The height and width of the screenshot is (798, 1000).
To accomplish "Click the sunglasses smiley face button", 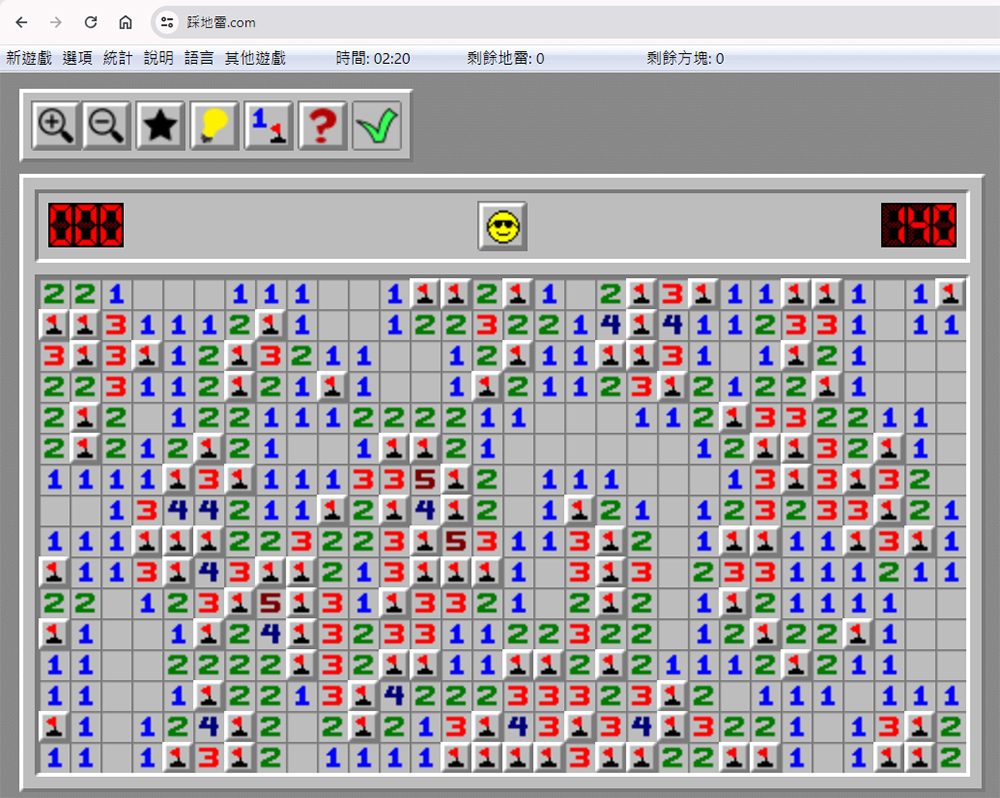I will (503, 226).
